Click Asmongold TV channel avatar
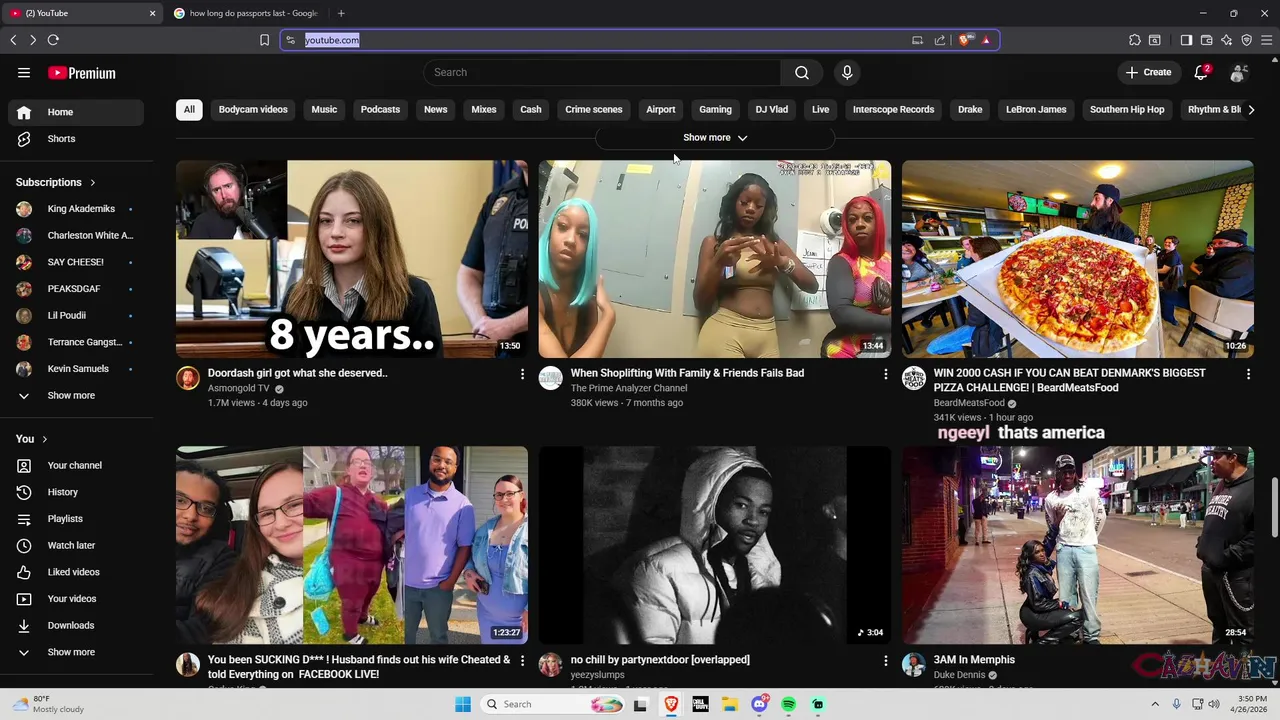 click(188, 377)
